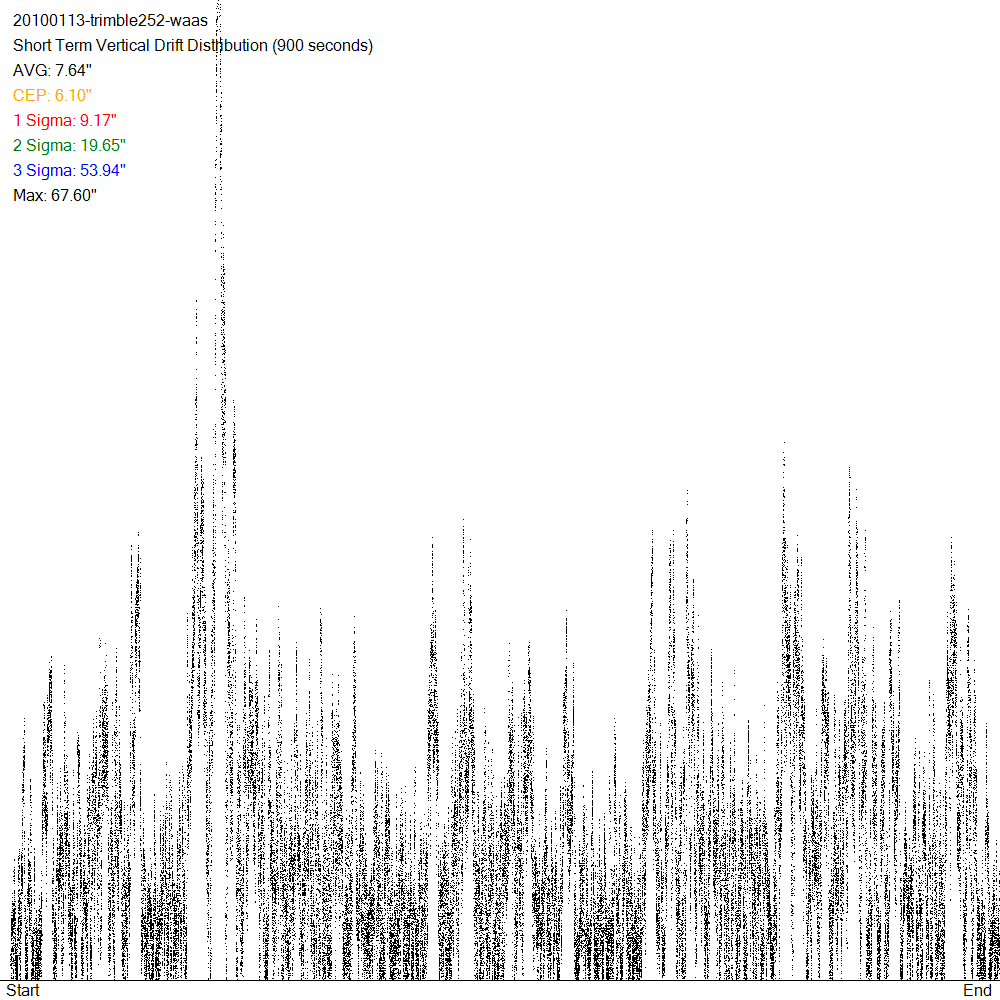1000x1000 pixels.
Task: Click the red "1 Sigma:" label
Action: [x=44, y=121]
